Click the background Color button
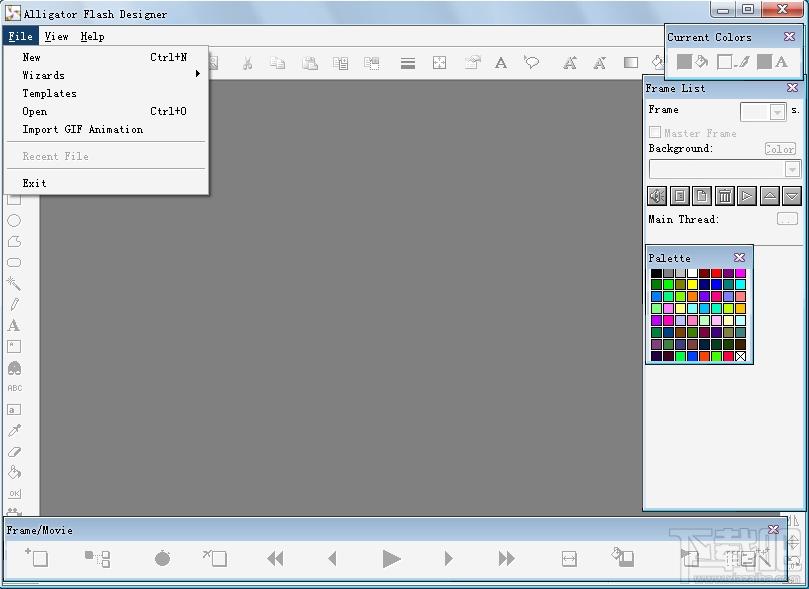Image resolution: width=809 pixels, height=589 pixels. point(780,149)
